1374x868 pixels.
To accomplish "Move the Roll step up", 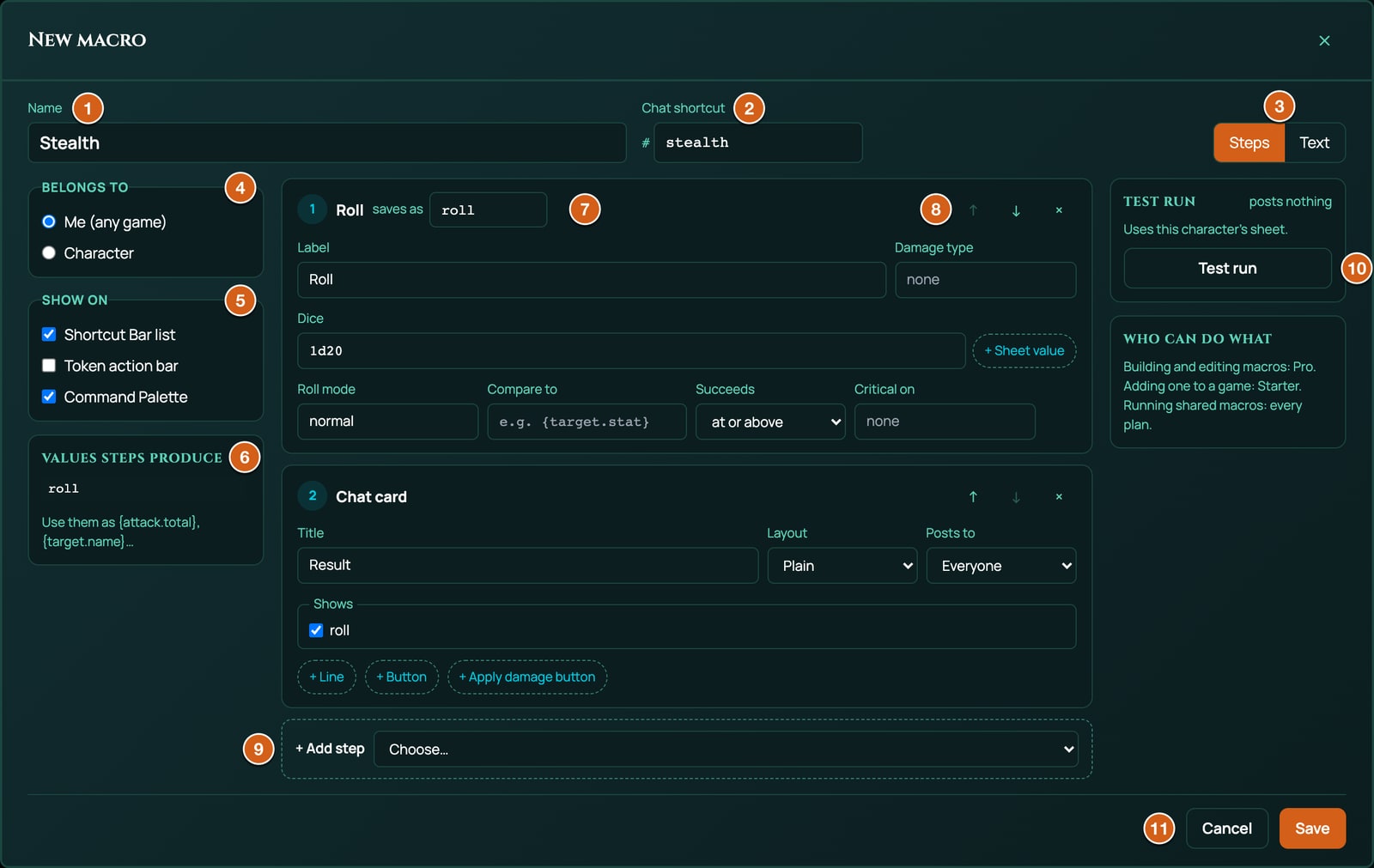I will 973,210.
